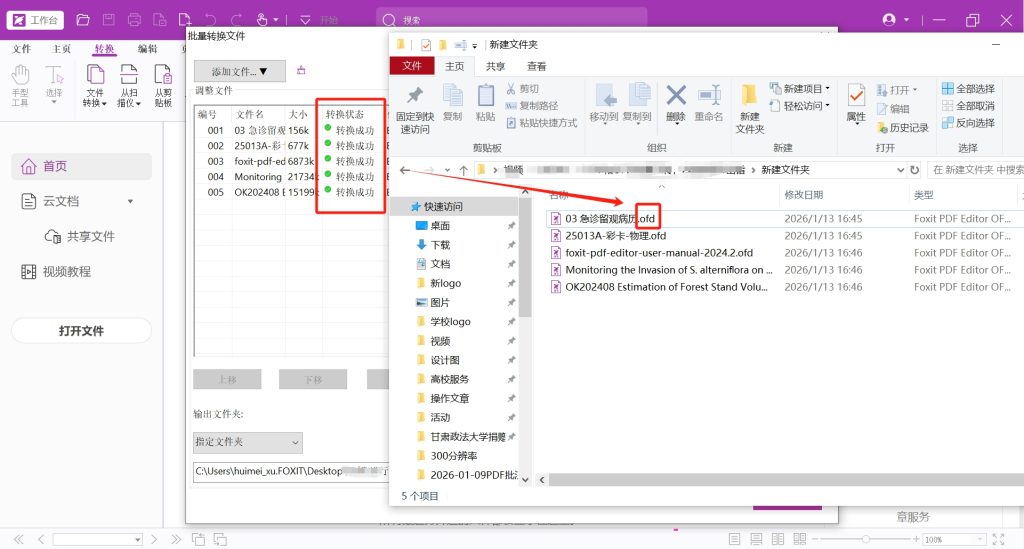Viewport: 1024px width, 549px height.
Task: Open the Add Files (添加文件) dropdown button
Action: 240,71
